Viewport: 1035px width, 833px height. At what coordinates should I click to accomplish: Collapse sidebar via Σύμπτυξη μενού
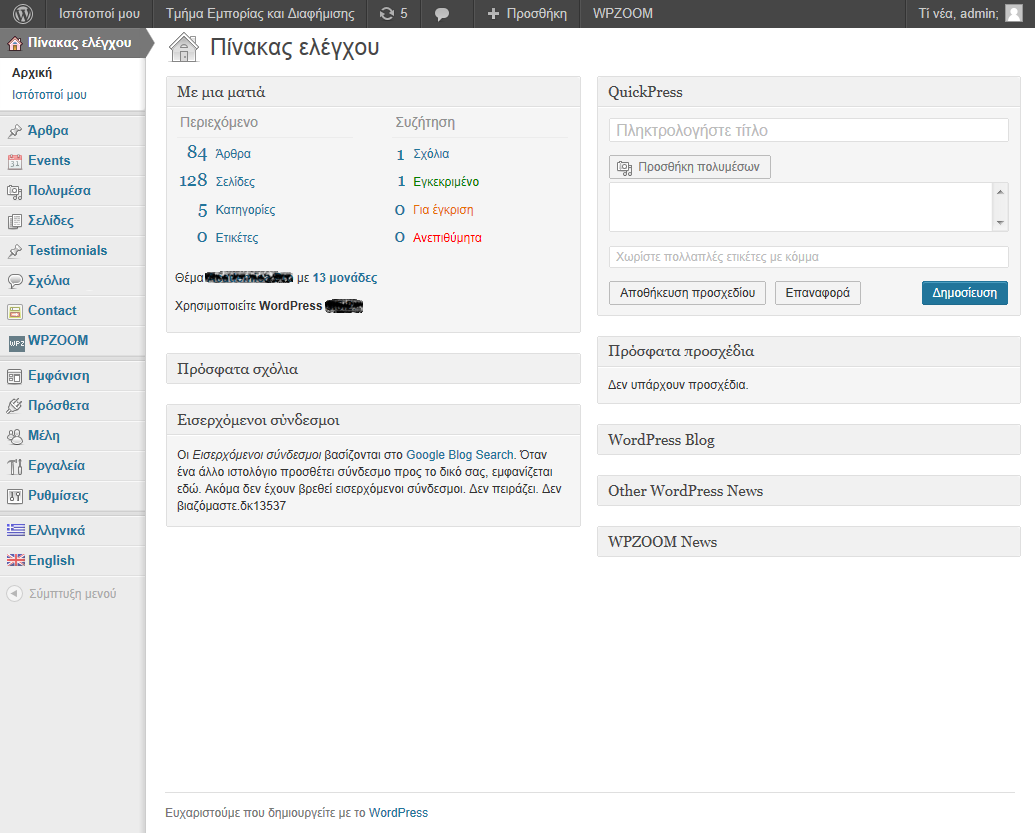pyautogui.click(x=73, y=593)
